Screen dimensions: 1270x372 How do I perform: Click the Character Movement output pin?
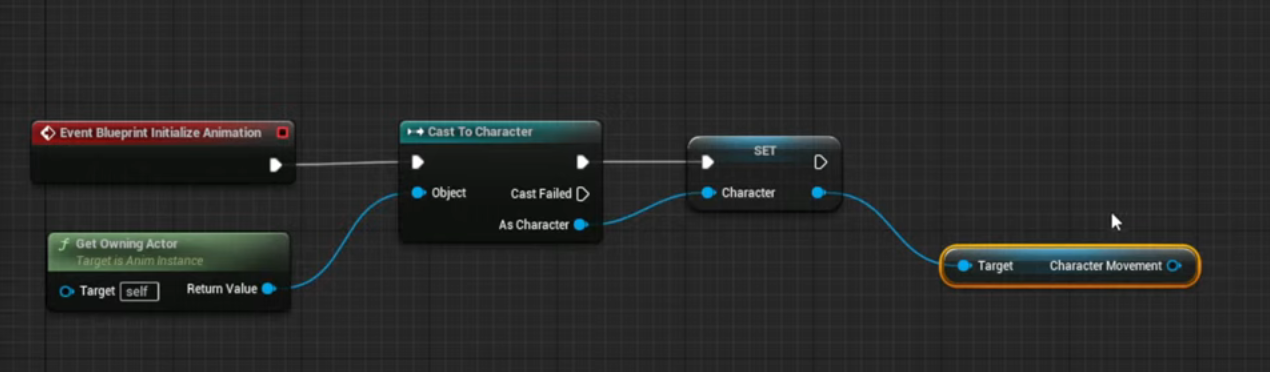(1174, 266)
